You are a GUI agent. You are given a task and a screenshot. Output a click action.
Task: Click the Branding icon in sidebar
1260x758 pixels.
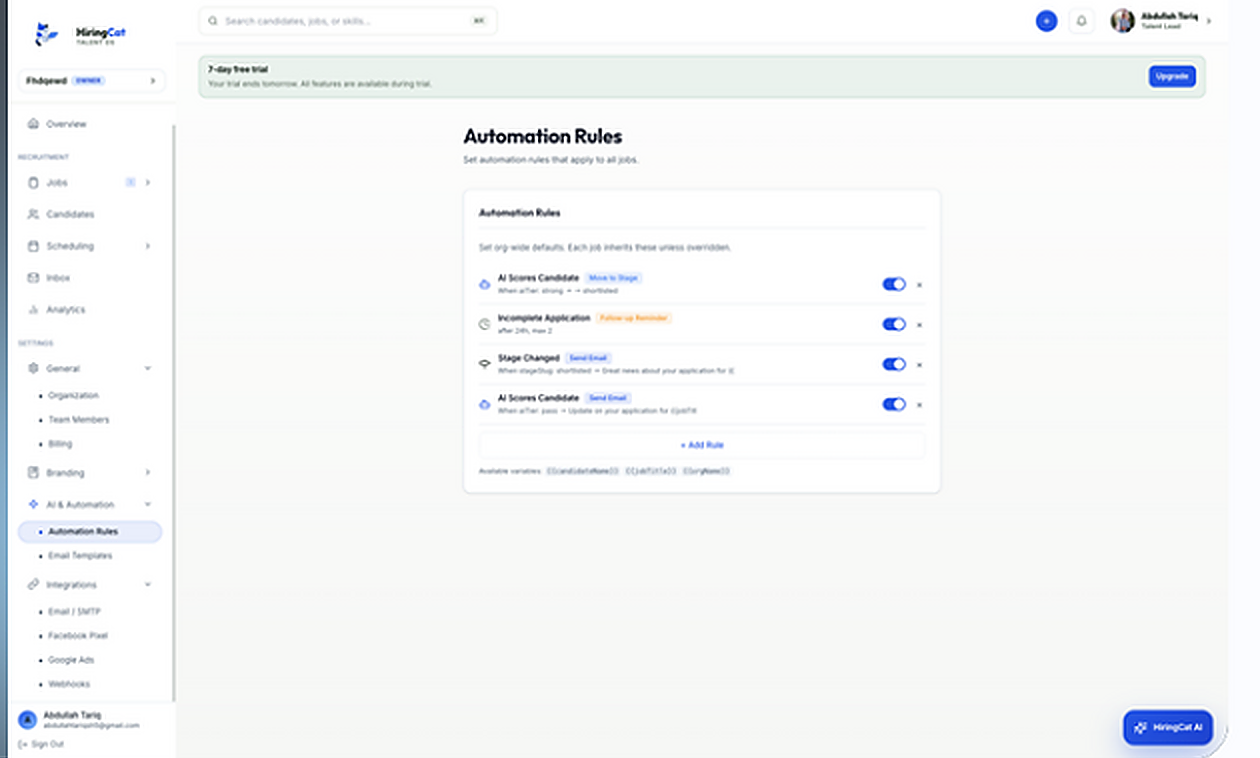[x=33, y=473]
